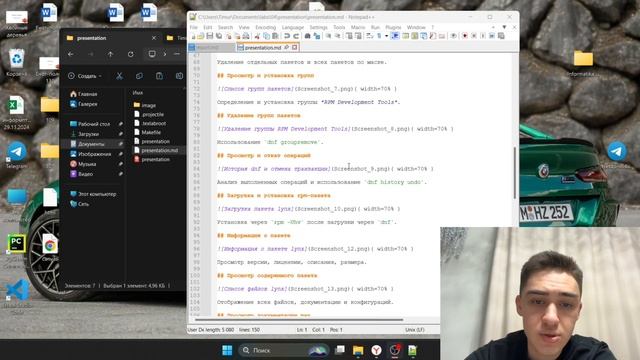Expand the Создать dropdown in Explorer

(x=100, y=76)
